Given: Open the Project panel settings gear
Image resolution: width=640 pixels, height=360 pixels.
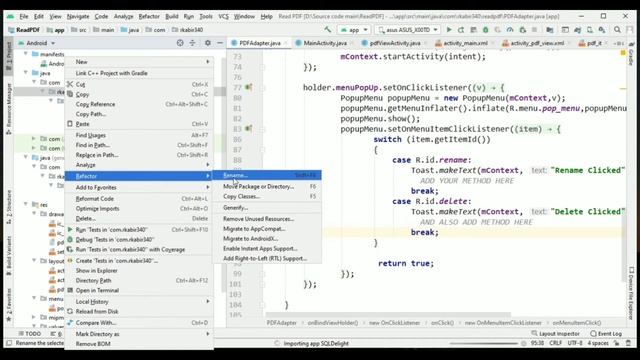Looking at the screenshot, I should (x=208, y=43).
